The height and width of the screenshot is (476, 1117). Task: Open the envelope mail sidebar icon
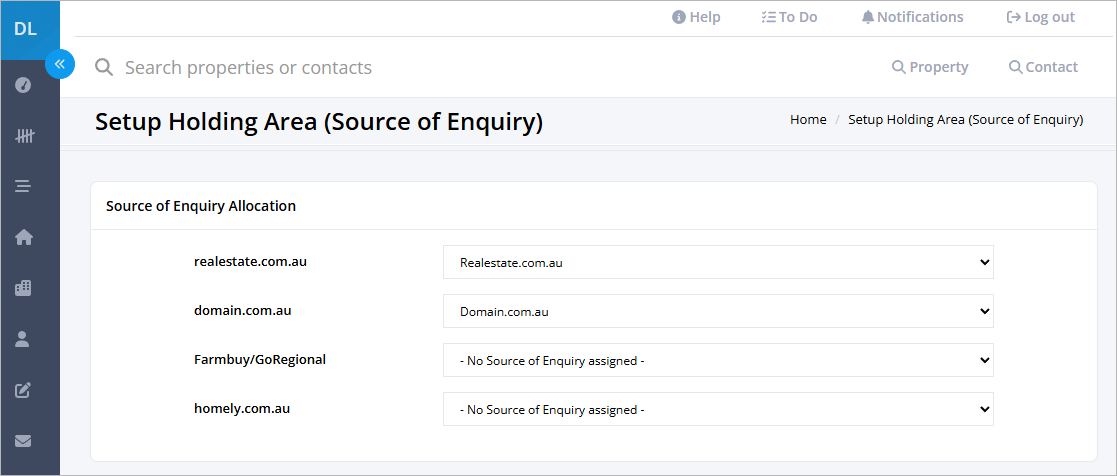tap(24, 441)
